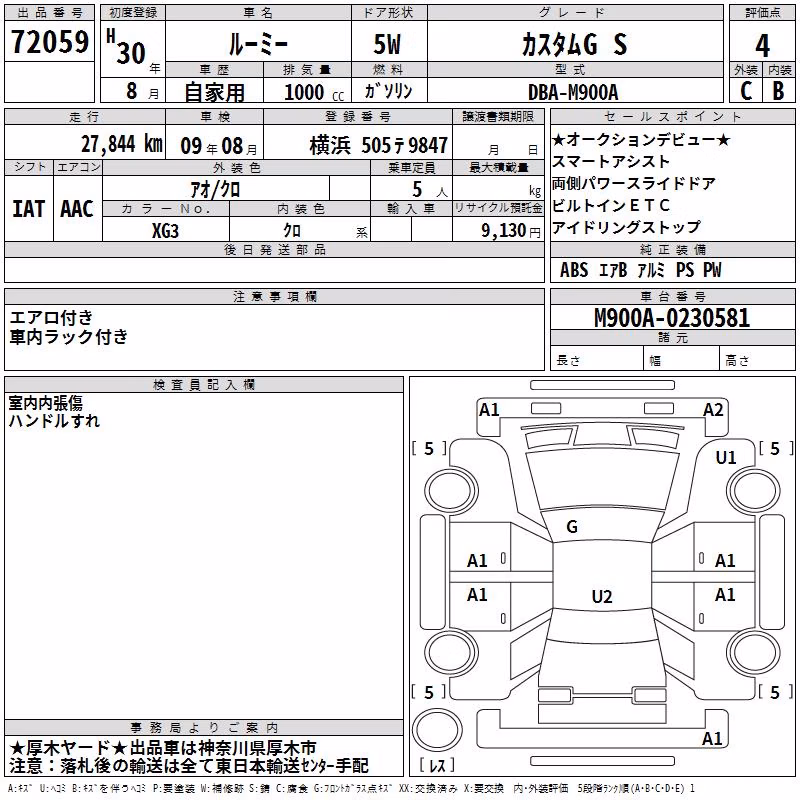This screenshot has height=800, width=800.
Task: Click the 高さ dimension label
Action: click(x=737, y=361)
